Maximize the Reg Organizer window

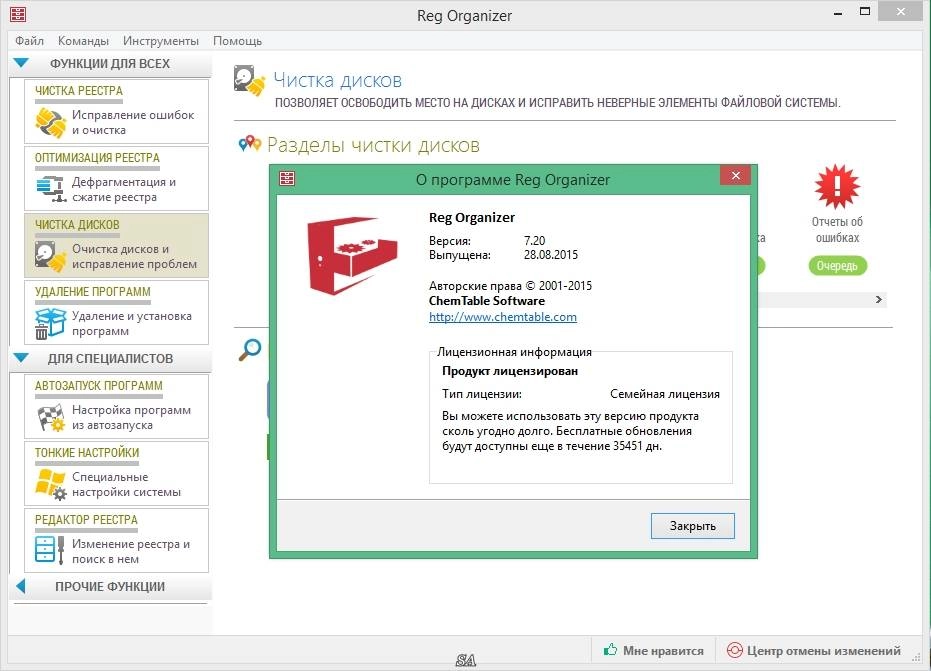[865, 12]
